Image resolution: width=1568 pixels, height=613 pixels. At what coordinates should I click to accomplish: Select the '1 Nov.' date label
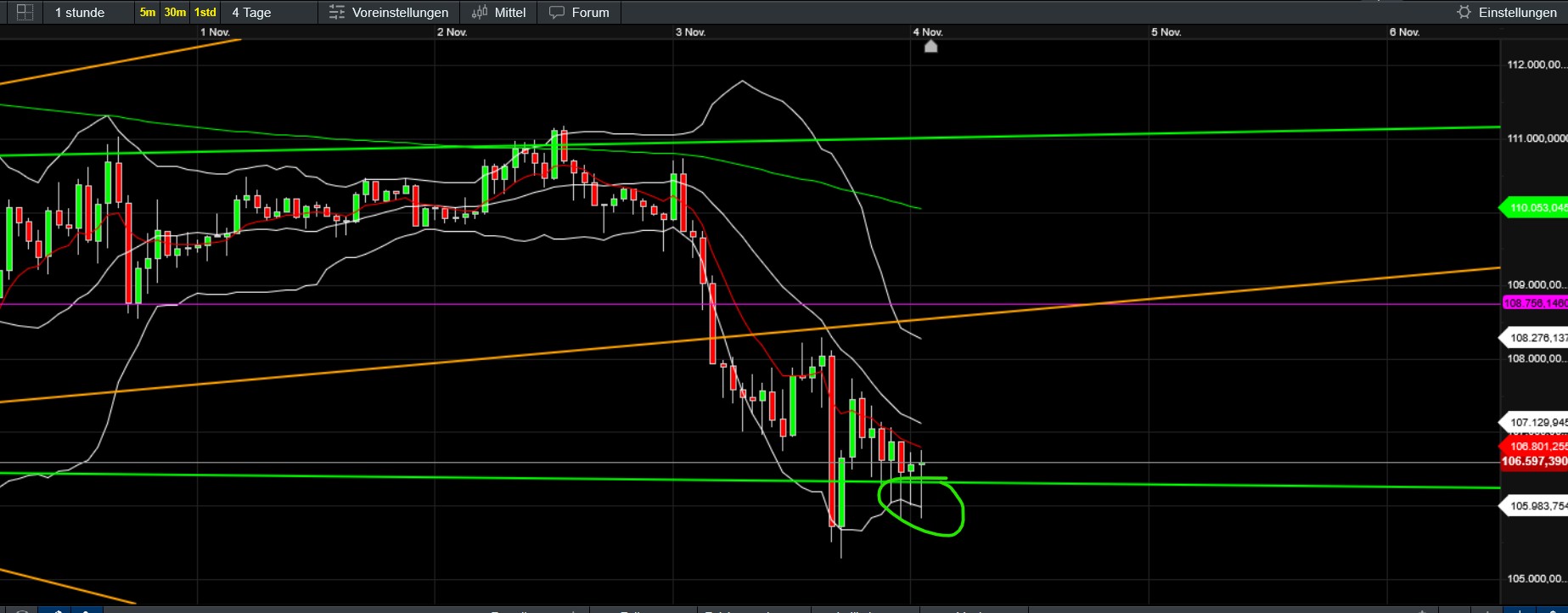[215, 32]
